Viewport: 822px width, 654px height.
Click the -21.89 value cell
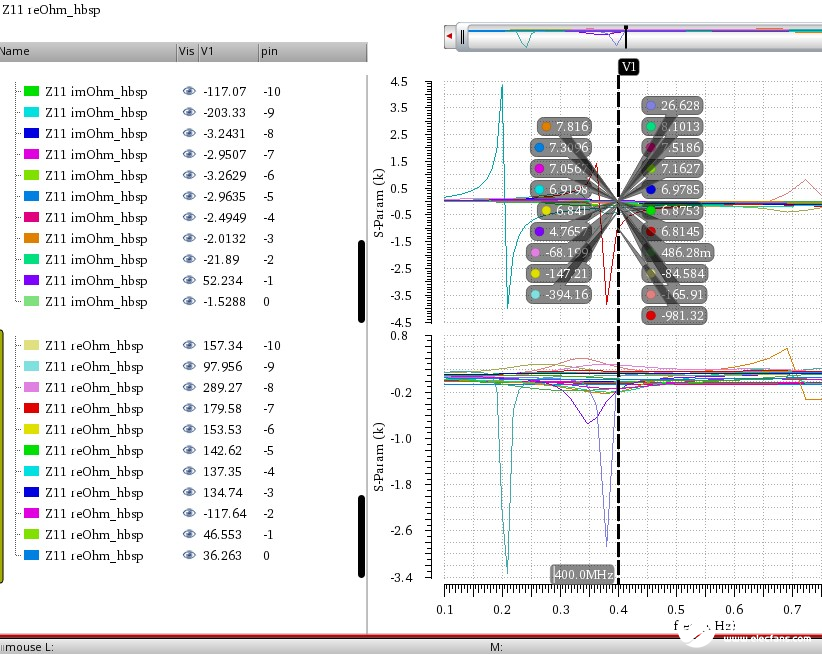221,259
